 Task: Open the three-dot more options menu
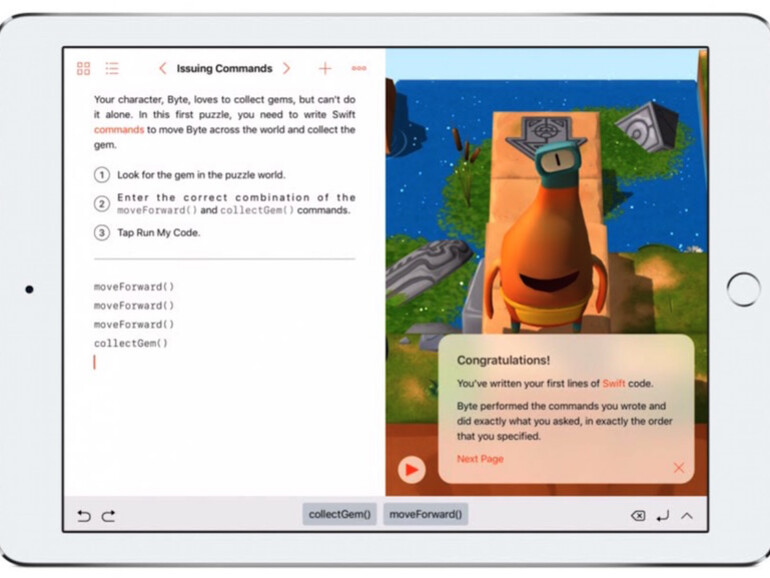point(359,68)
